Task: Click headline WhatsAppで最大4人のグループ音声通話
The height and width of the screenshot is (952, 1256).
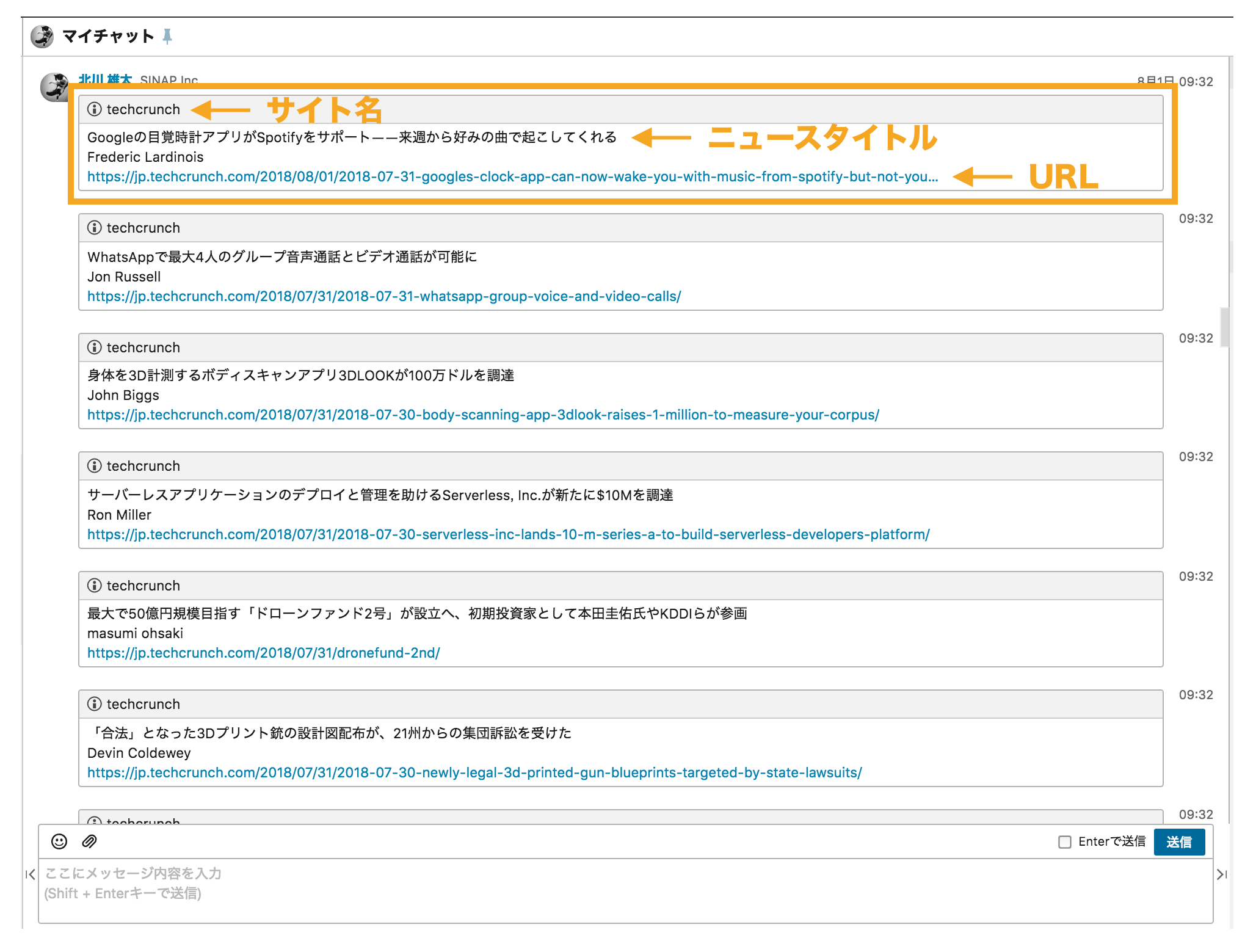Action: click(x=282, y=257)
